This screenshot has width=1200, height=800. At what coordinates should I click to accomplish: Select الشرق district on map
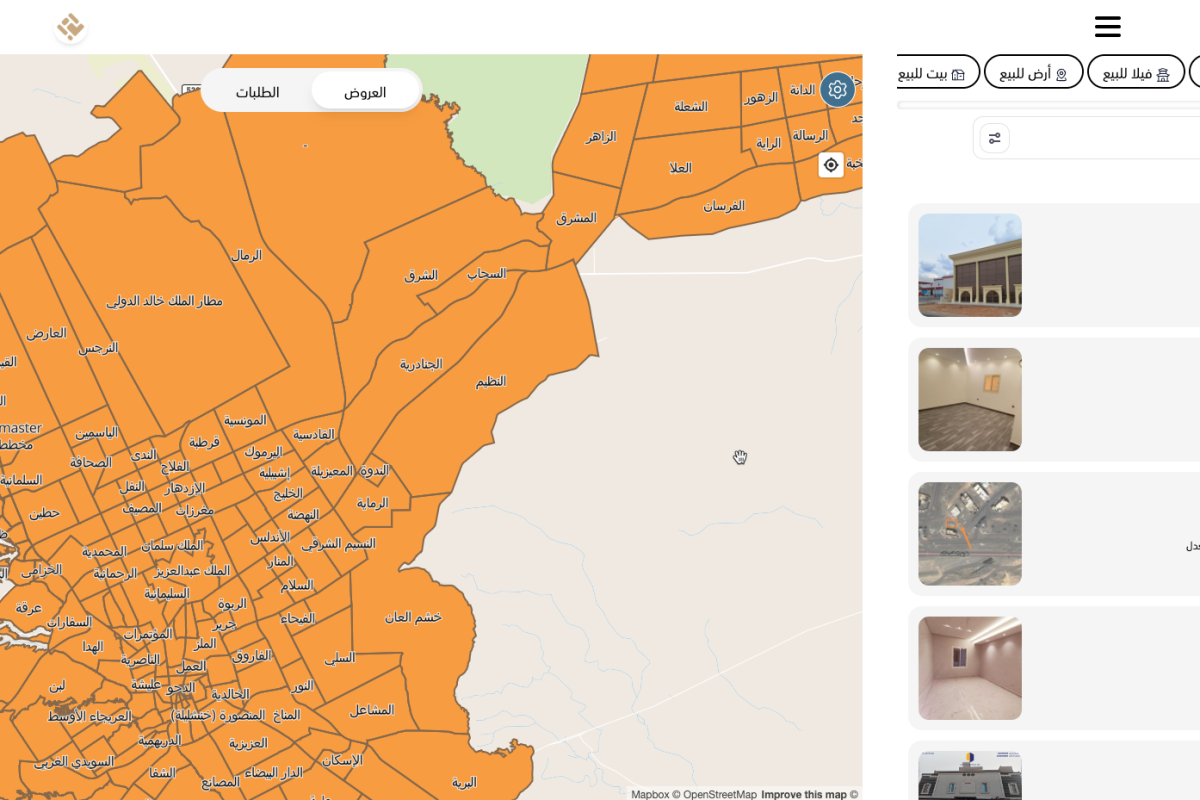click(421, 275)
